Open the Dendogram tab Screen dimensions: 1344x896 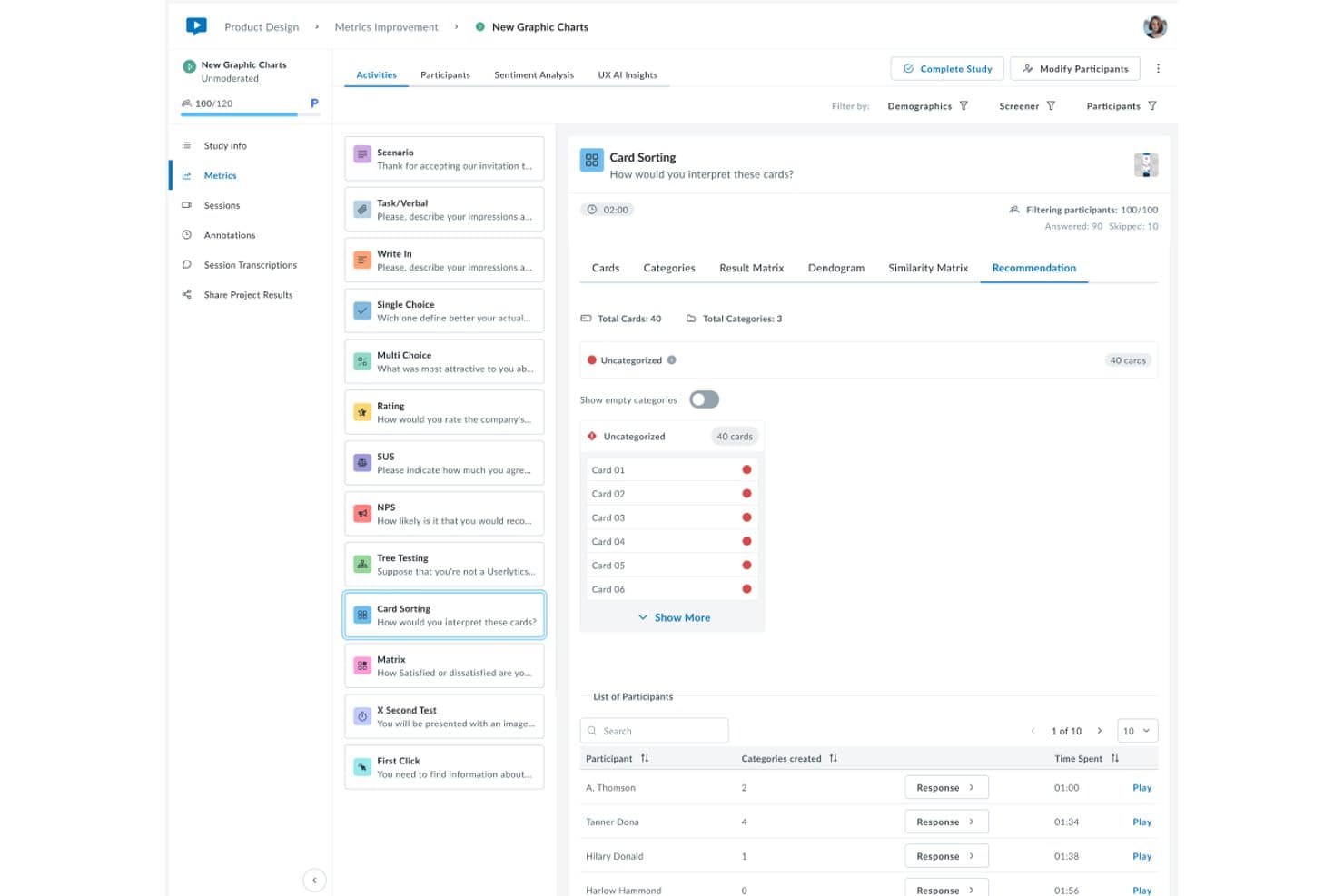coord(836,268)
